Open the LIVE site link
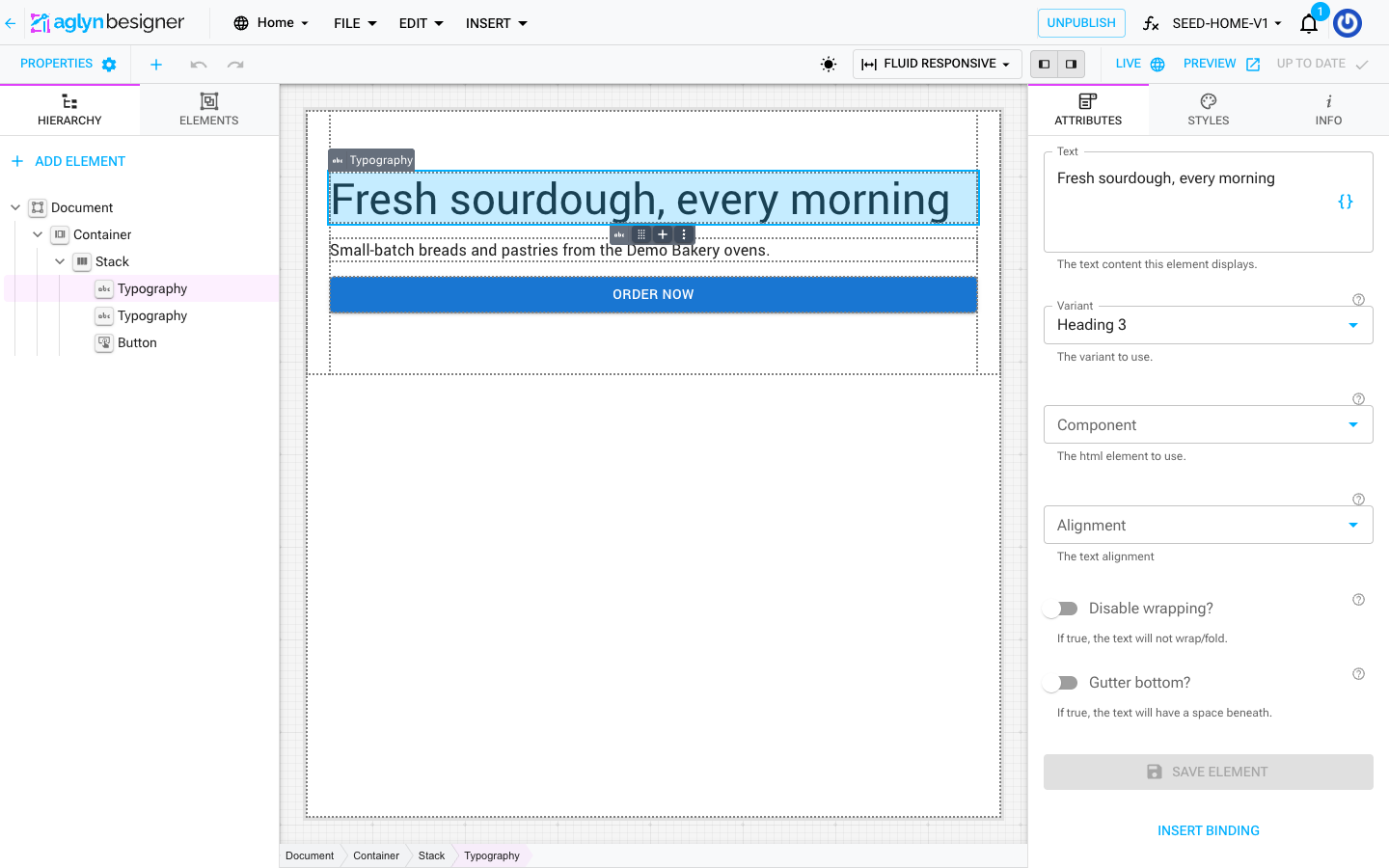Image resolution: width=1389 pixels, height=868 pixels. (1140, 64)
